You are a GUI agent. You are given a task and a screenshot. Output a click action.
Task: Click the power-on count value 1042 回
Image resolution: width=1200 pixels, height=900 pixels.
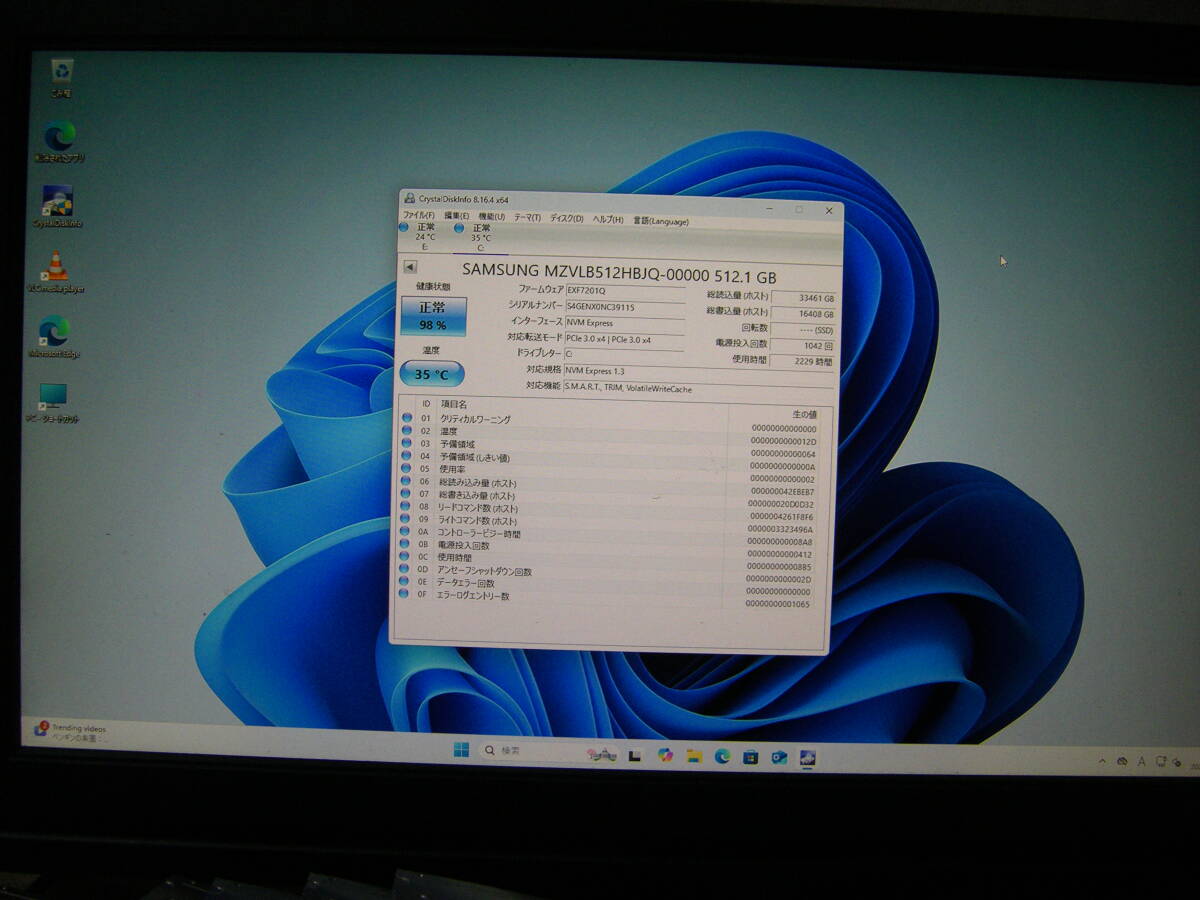pos(804,344)
